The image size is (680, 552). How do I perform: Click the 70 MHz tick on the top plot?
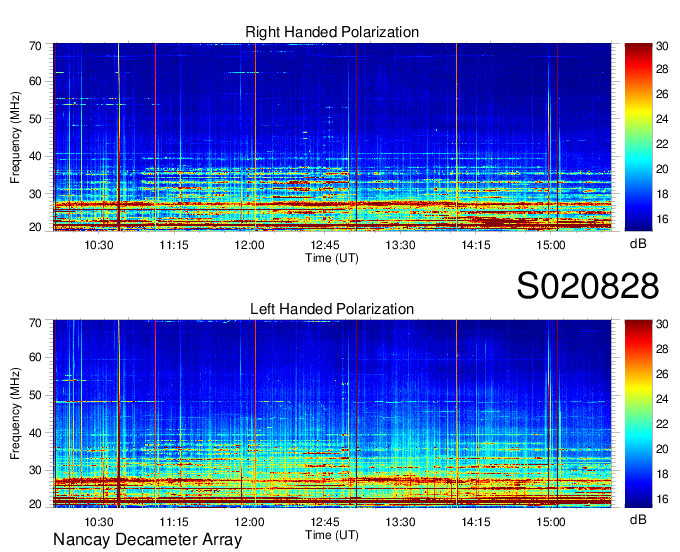(35, 46)
